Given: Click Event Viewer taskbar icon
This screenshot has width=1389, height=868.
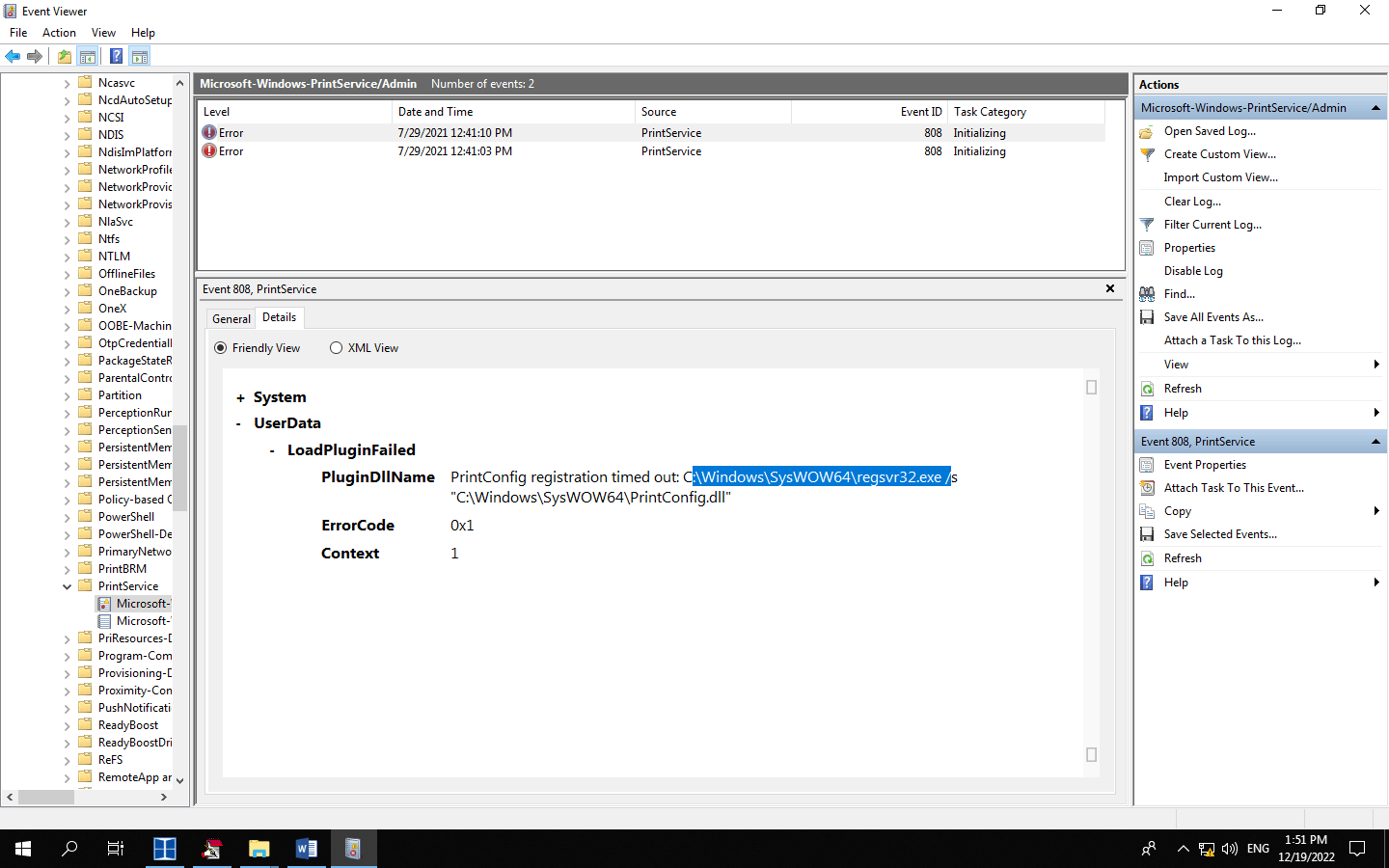Looking at the screenshot, I should (353, 849).
